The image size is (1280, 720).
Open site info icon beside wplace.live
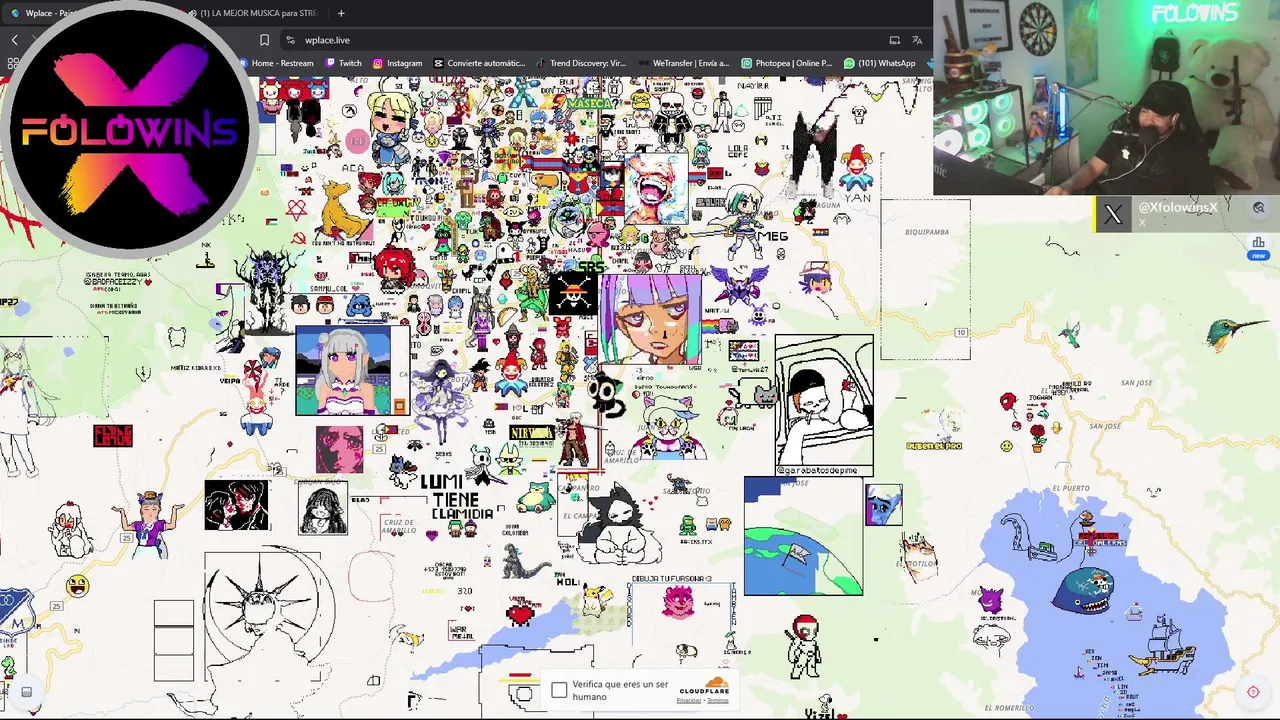[x=290, y=40]
